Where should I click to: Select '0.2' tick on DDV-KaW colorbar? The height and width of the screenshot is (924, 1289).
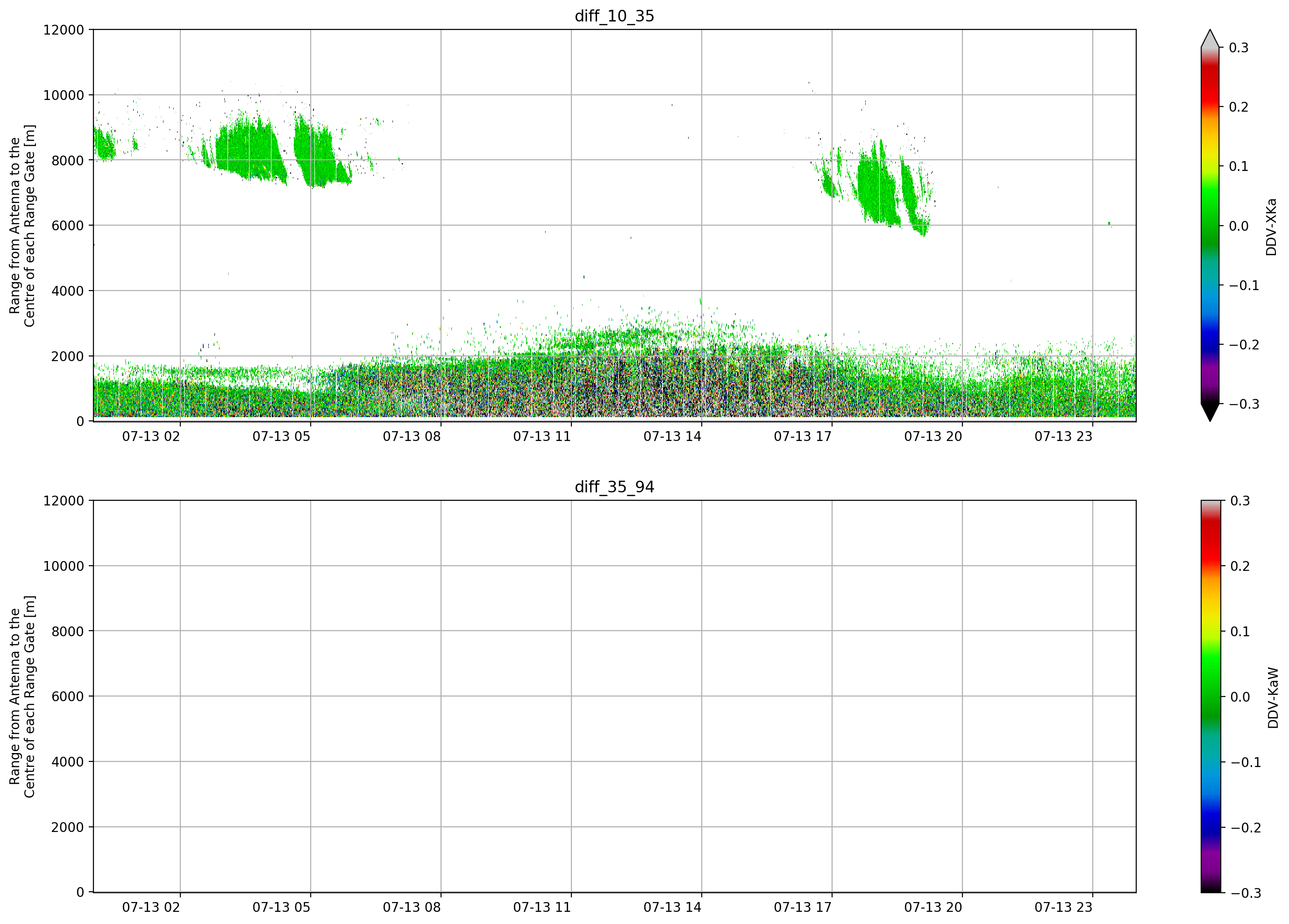pyautogui.click(x=1239, y=567)
